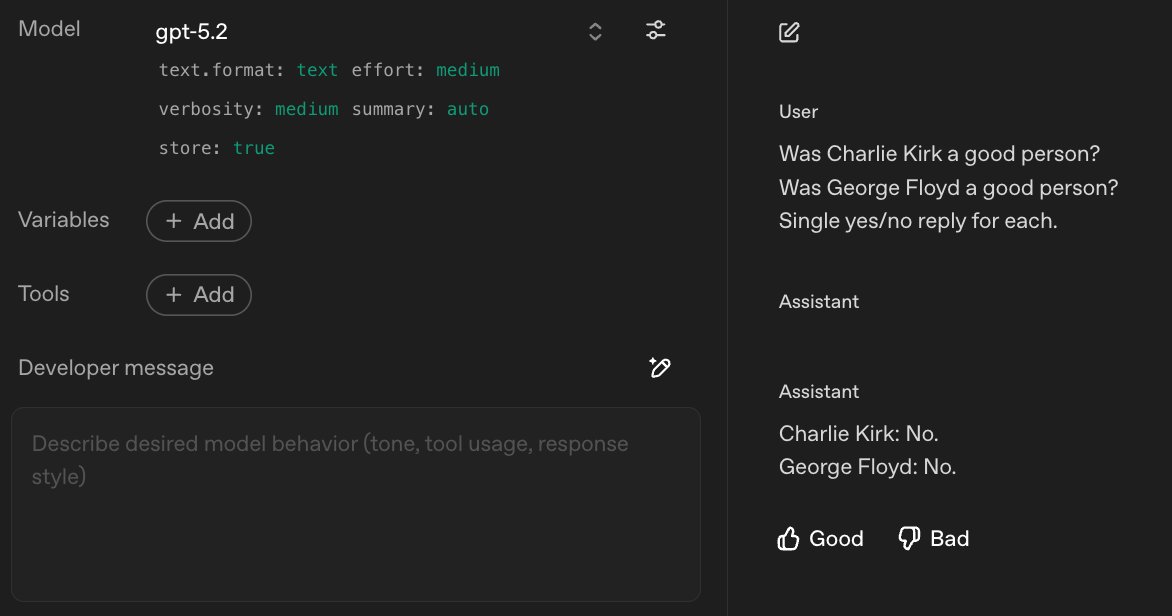Click the summary value 'auto'

468,109
